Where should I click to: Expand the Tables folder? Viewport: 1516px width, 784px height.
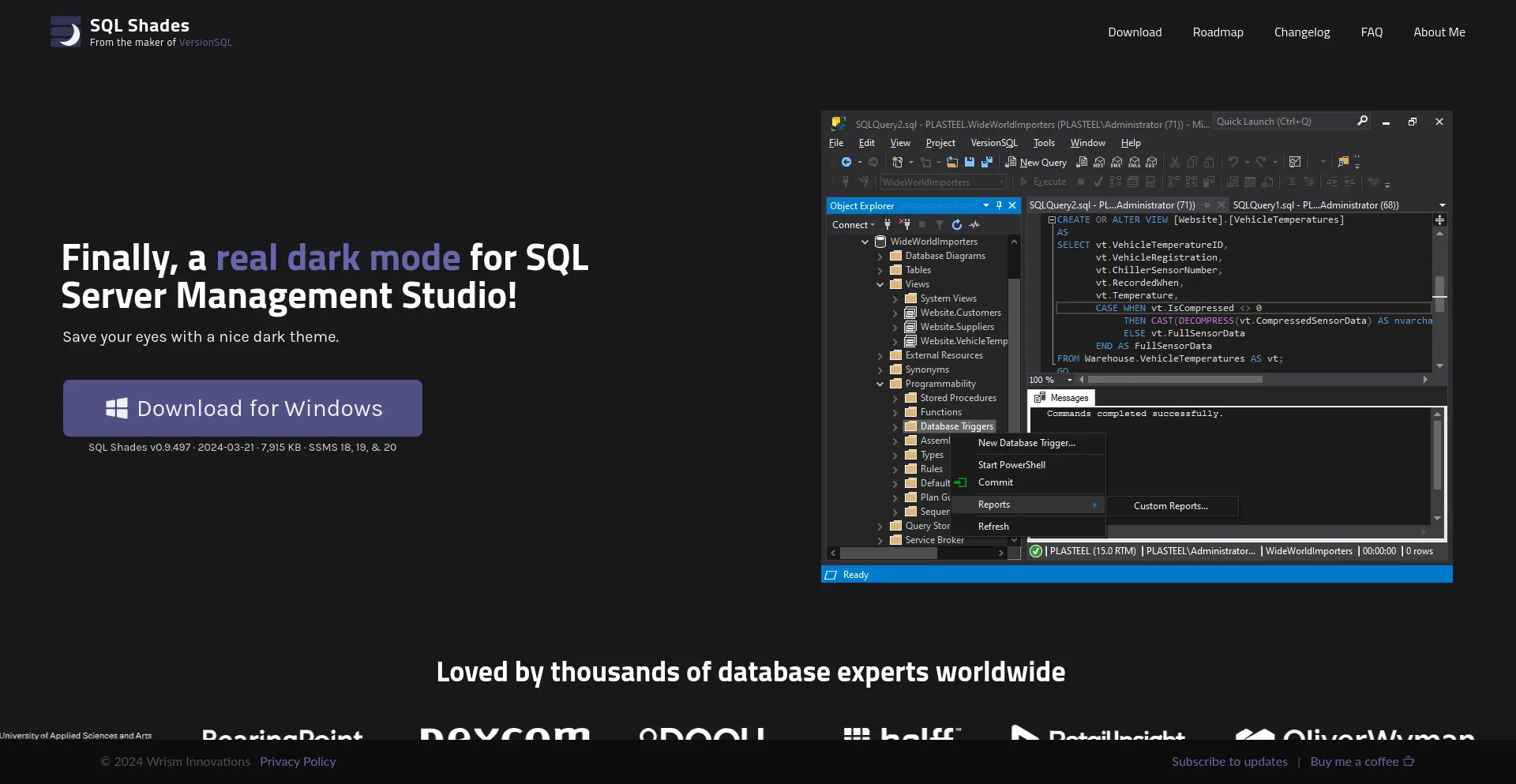tap(880, 270)
